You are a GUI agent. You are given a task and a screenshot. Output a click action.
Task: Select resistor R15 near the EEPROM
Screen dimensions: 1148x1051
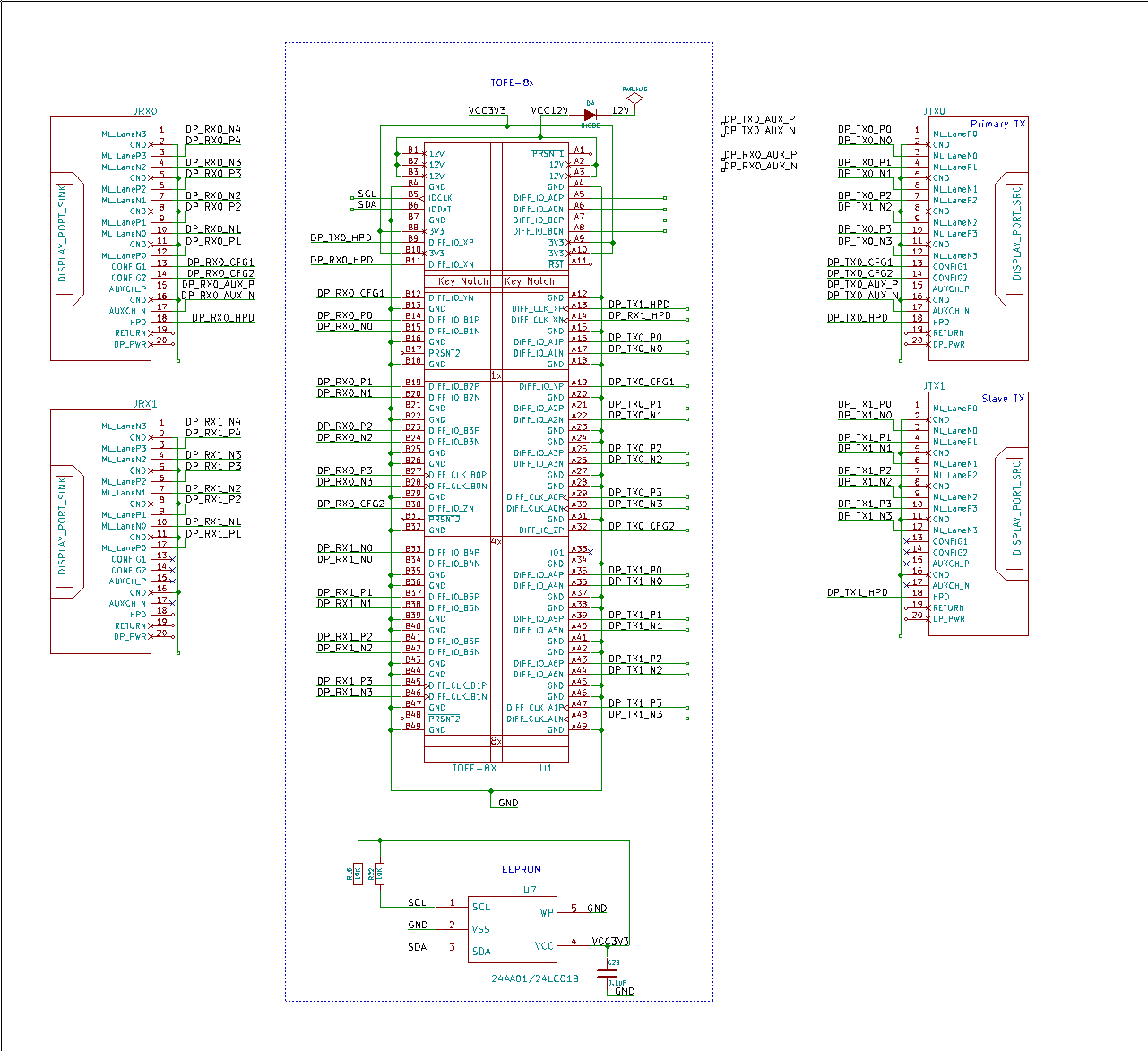(x=358, y=873)
